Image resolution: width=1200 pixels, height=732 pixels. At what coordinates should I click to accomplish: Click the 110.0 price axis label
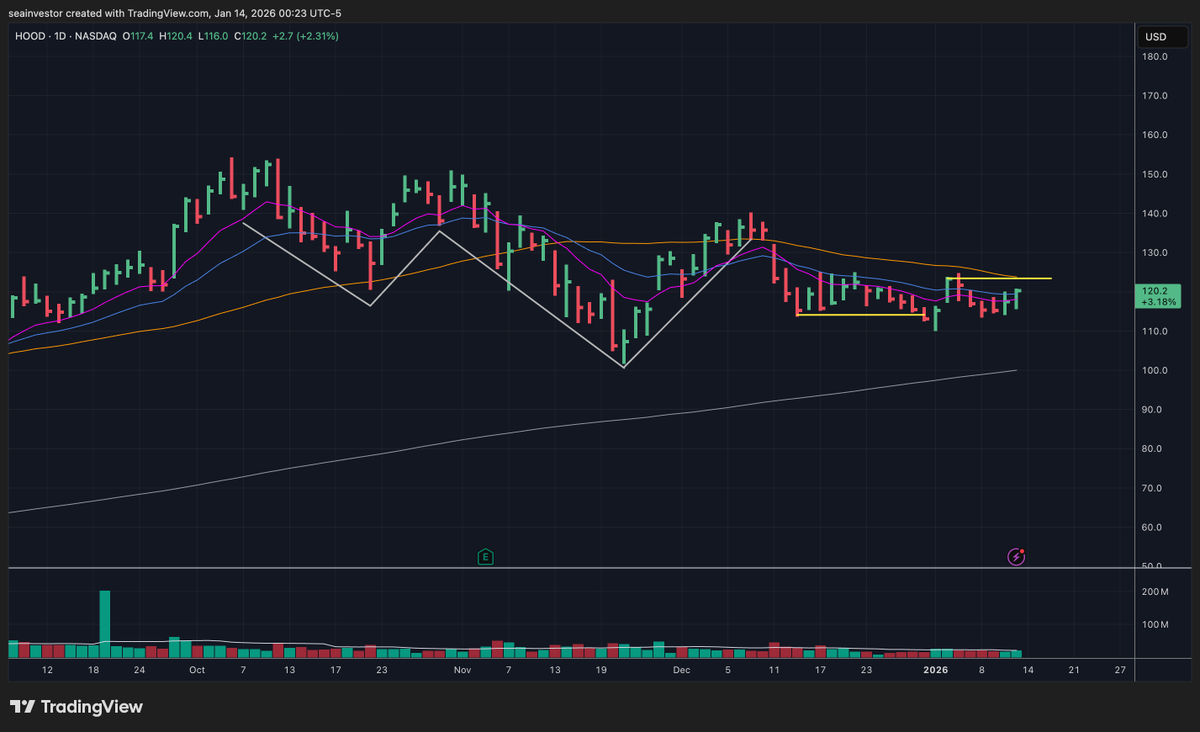(1156, 331)
